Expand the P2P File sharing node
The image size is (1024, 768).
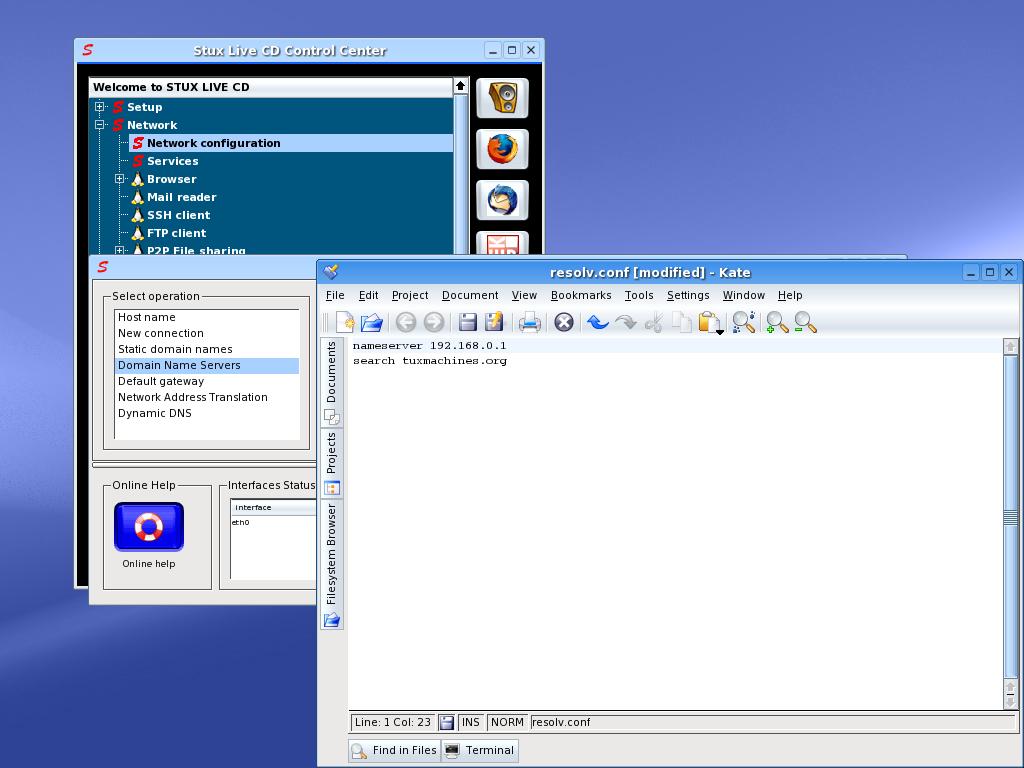[x=120, y=250]
